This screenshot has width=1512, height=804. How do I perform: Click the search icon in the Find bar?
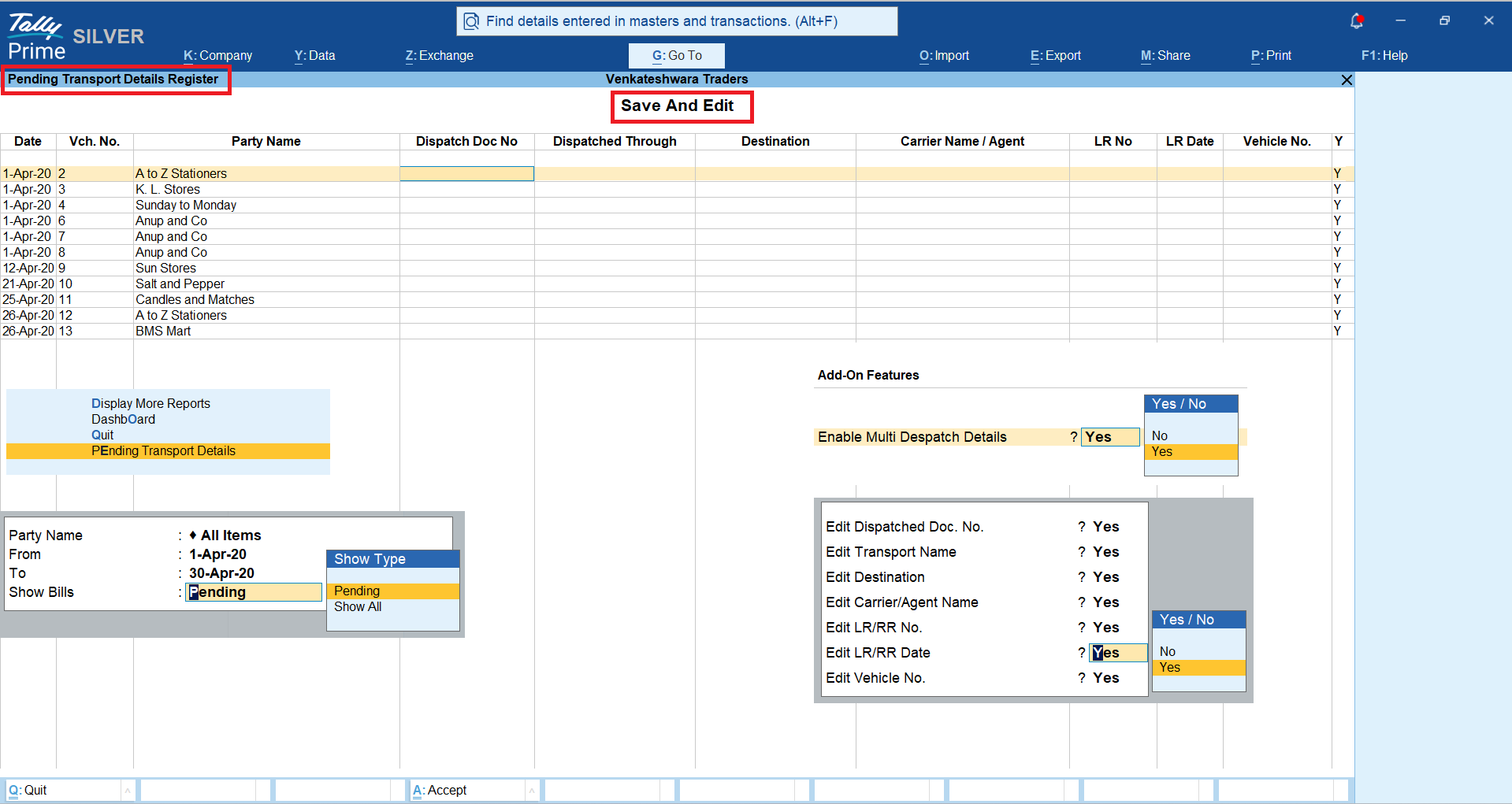(471, 21)
